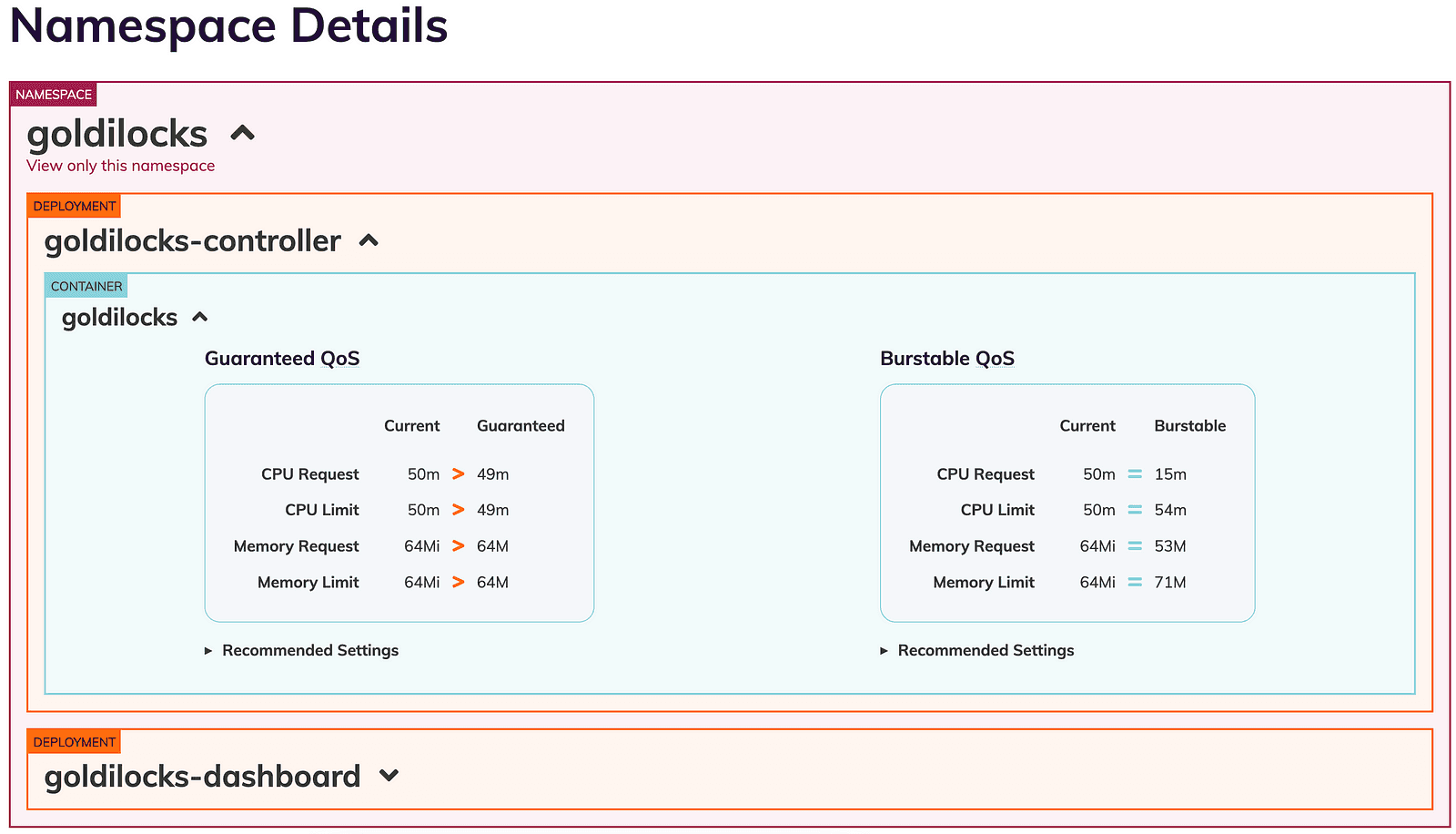The height and width of the screenshot is (834, 1456).
Task: Click the NAMESPACE badge above goldilocks
Action: (52, 94)
